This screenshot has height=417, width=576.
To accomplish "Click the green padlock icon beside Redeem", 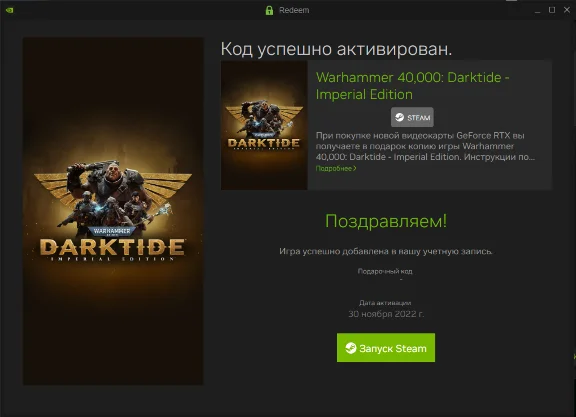I will (x=269, y=10).
